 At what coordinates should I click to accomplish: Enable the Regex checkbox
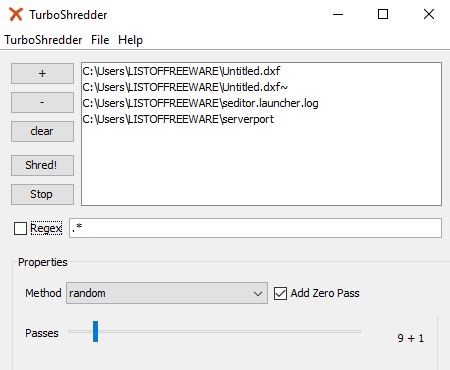click(x=20, y=228)
